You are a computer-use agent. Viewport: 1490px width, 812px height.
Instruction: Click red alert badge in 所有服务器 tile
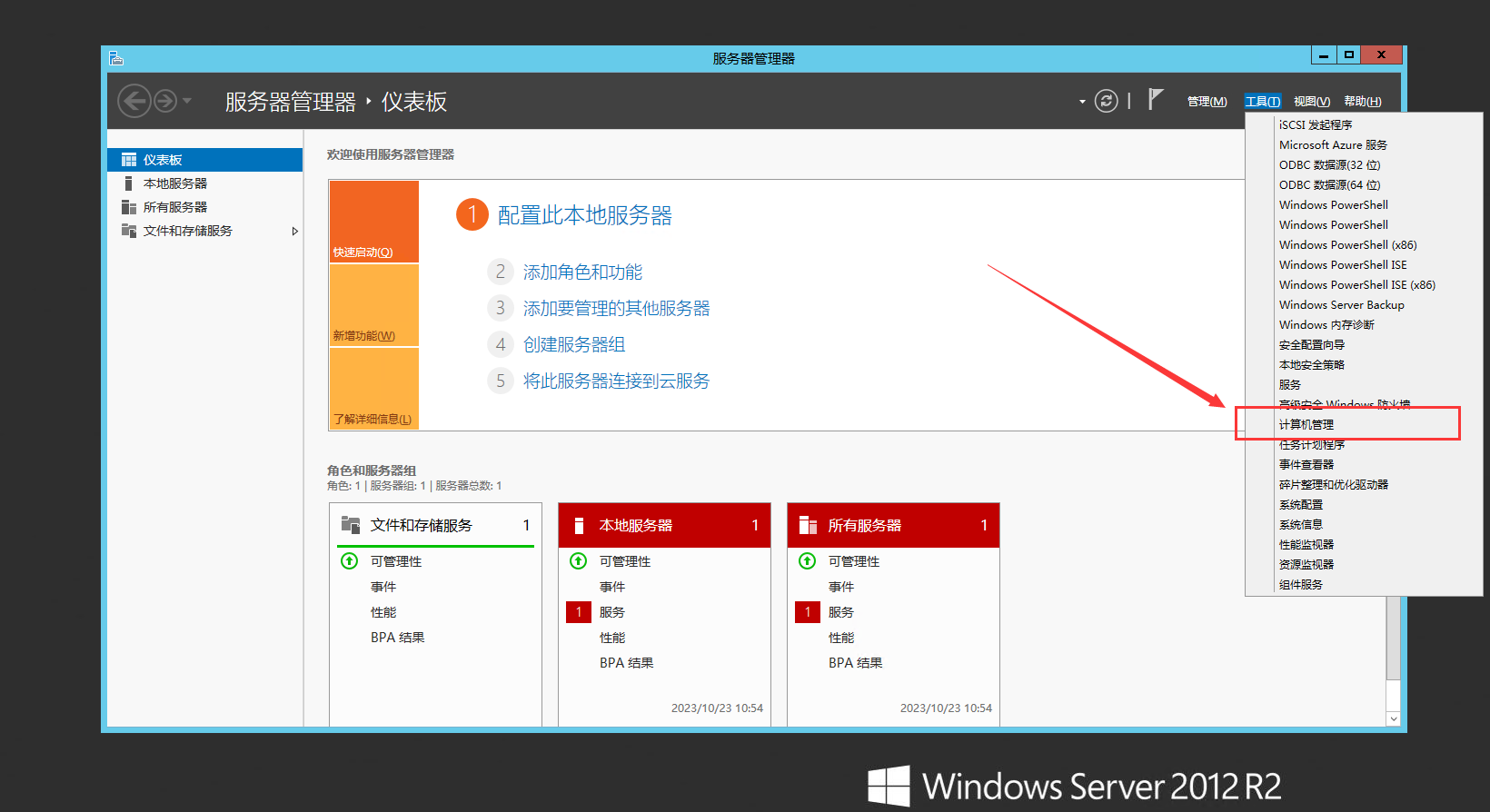808,612
